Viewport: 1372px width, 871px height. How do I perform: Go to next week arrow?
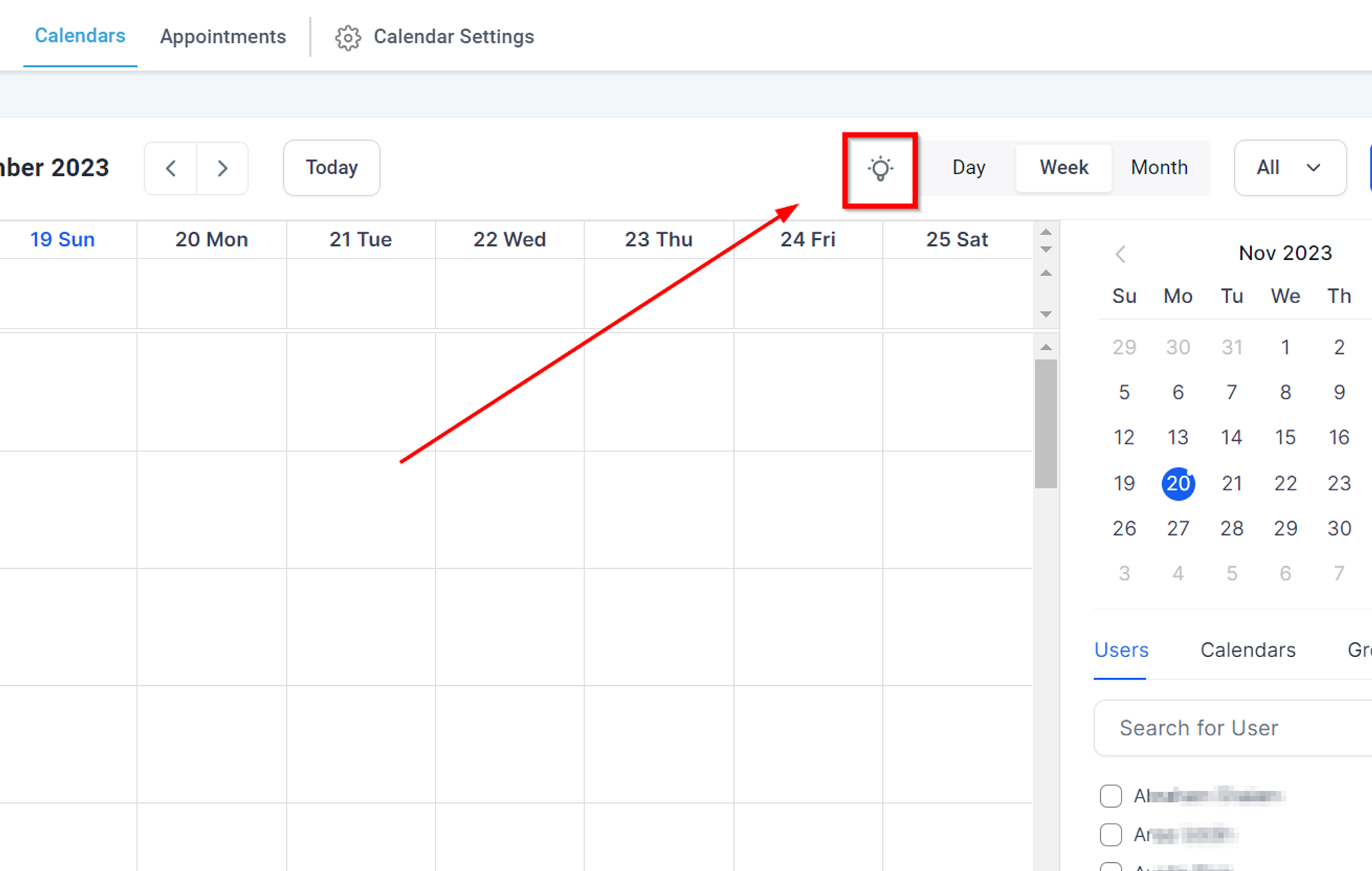pos(222,168)
